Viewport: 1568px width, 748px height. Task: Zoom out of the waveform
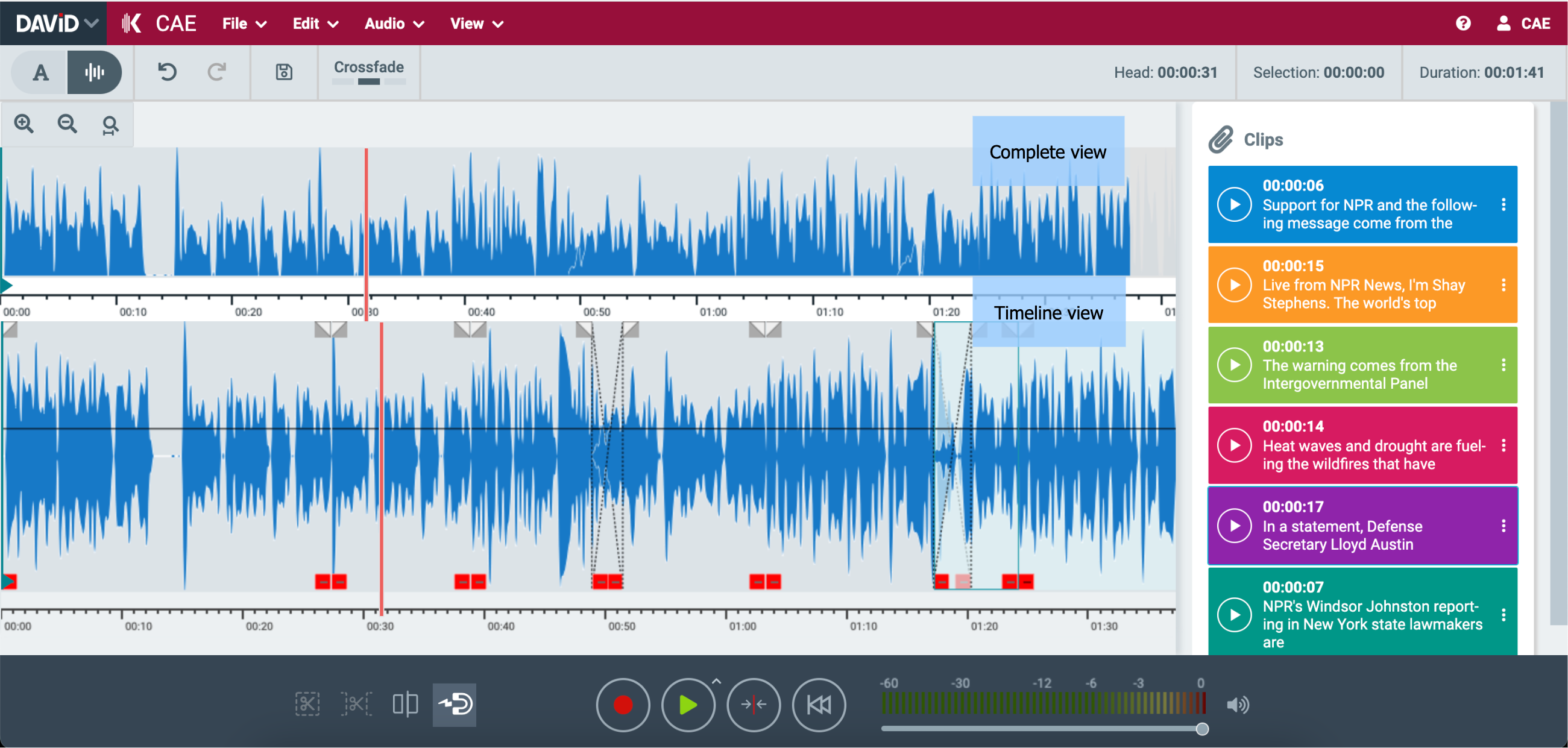pos(67,124)
